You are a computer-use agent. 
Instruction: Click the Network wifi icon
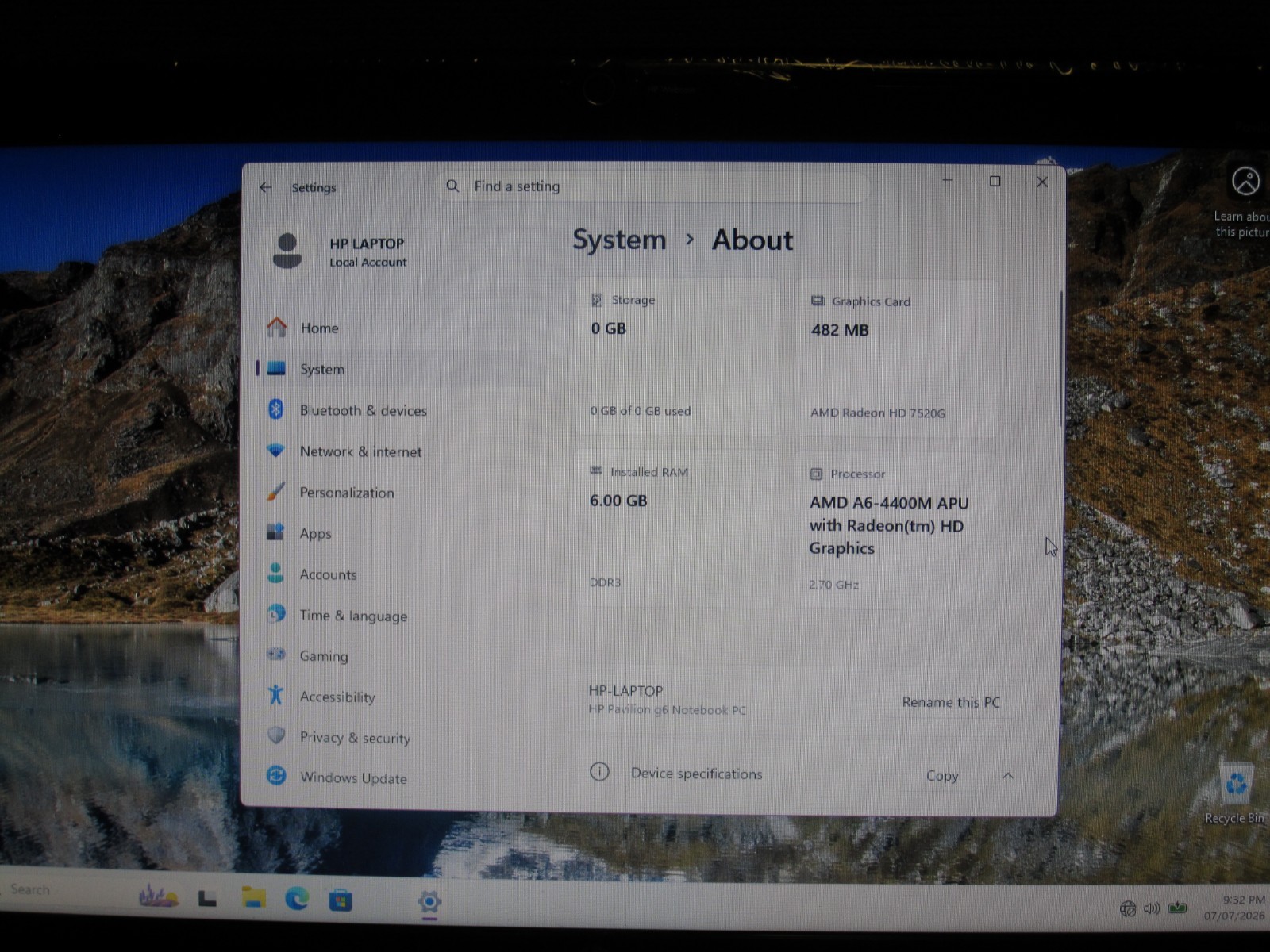(275, 451)
